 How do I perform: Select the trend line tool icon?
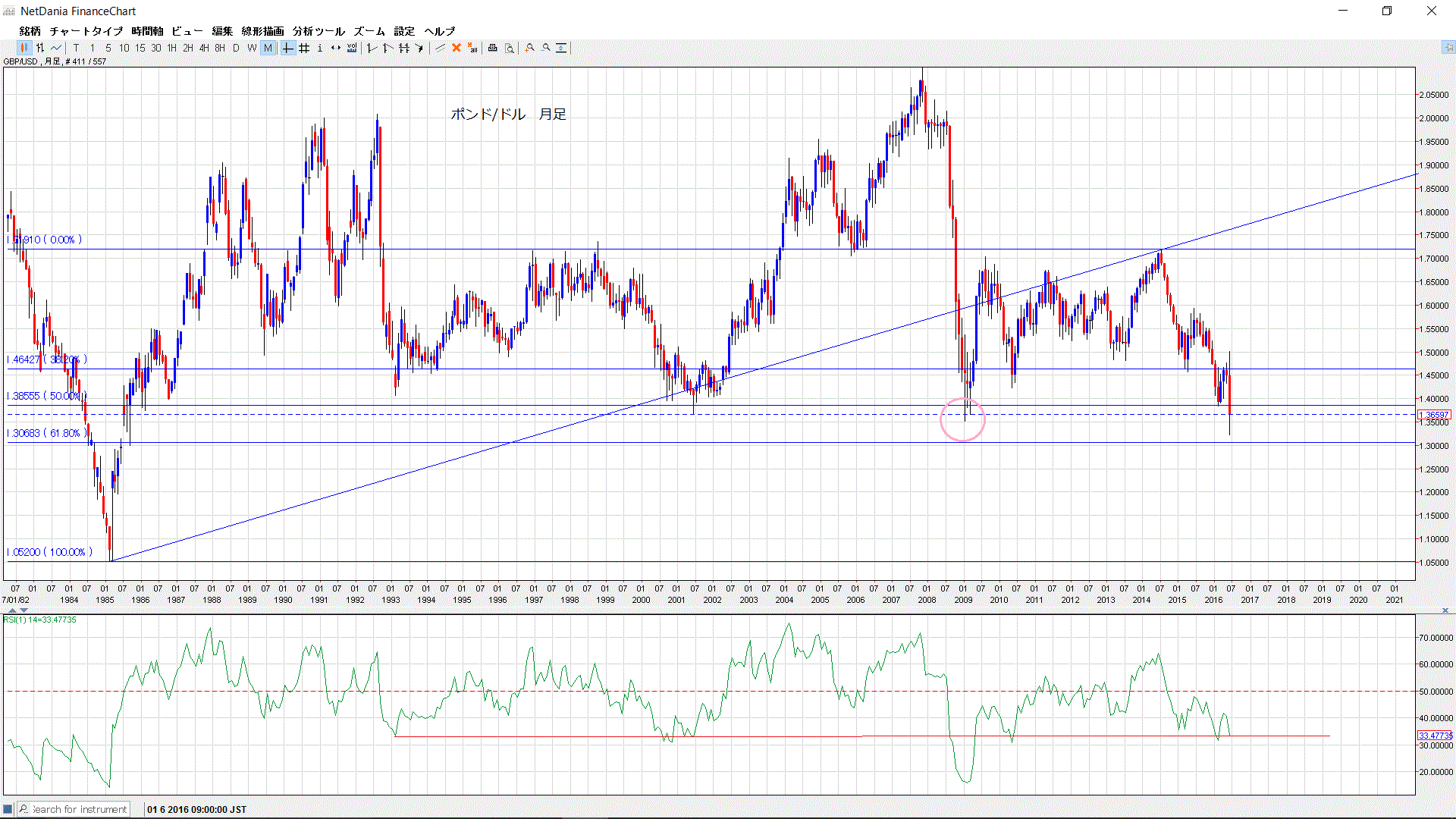440,48
